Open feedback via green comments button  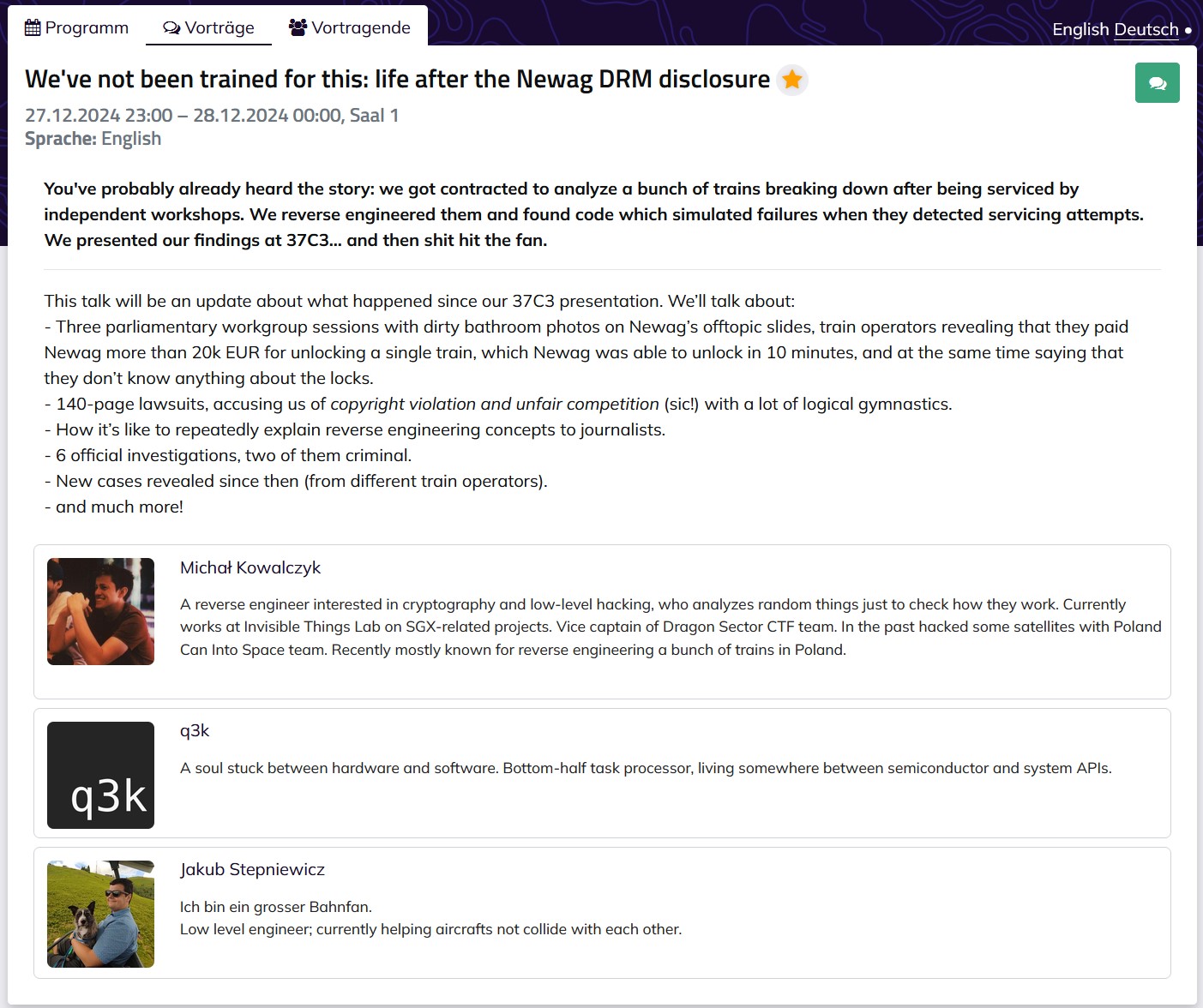(1157, 83)
